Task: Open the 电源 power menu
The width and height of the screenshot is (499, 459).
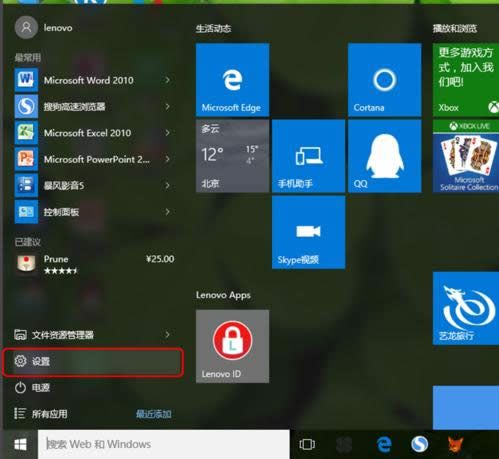Action: (x=93, y=388)
